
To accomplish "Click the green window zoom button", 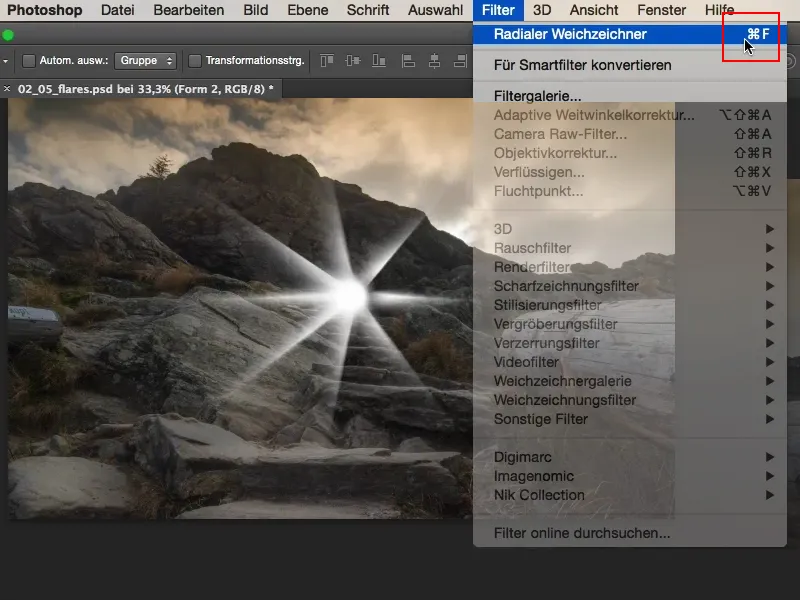I will point(8,35).
